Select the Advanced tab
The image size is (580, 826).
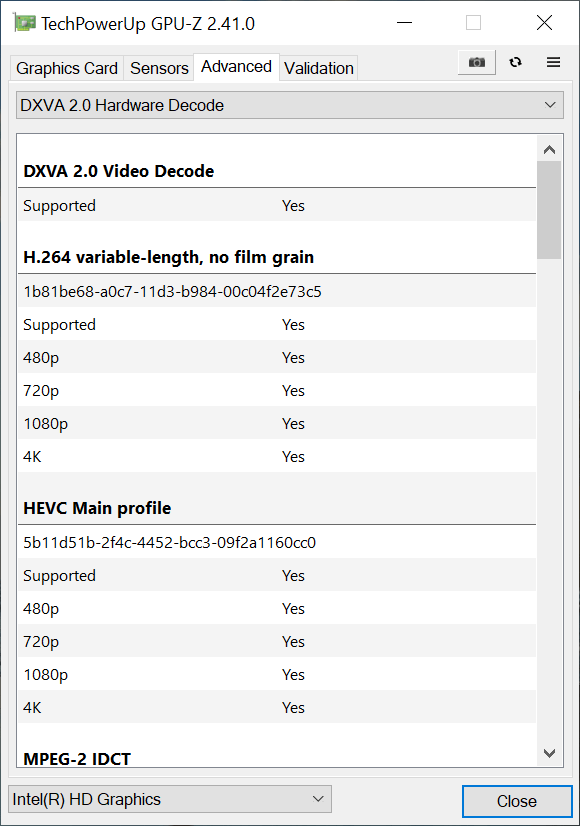point(237,66)
